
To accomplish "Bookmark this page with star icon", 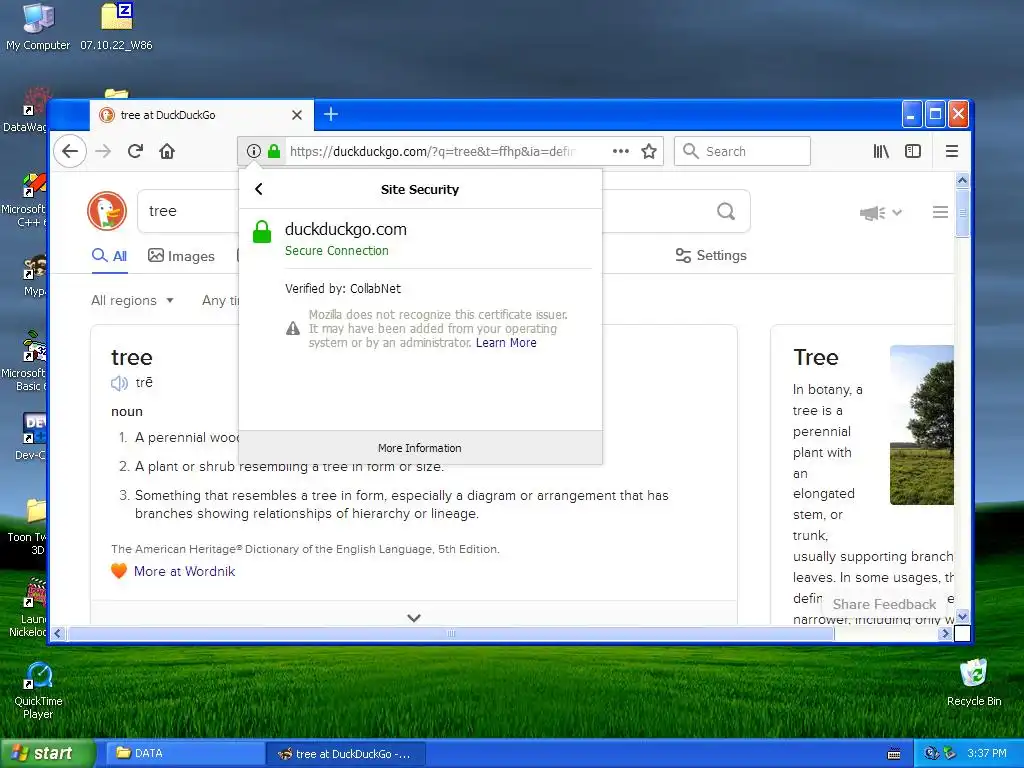I will 648,152.
